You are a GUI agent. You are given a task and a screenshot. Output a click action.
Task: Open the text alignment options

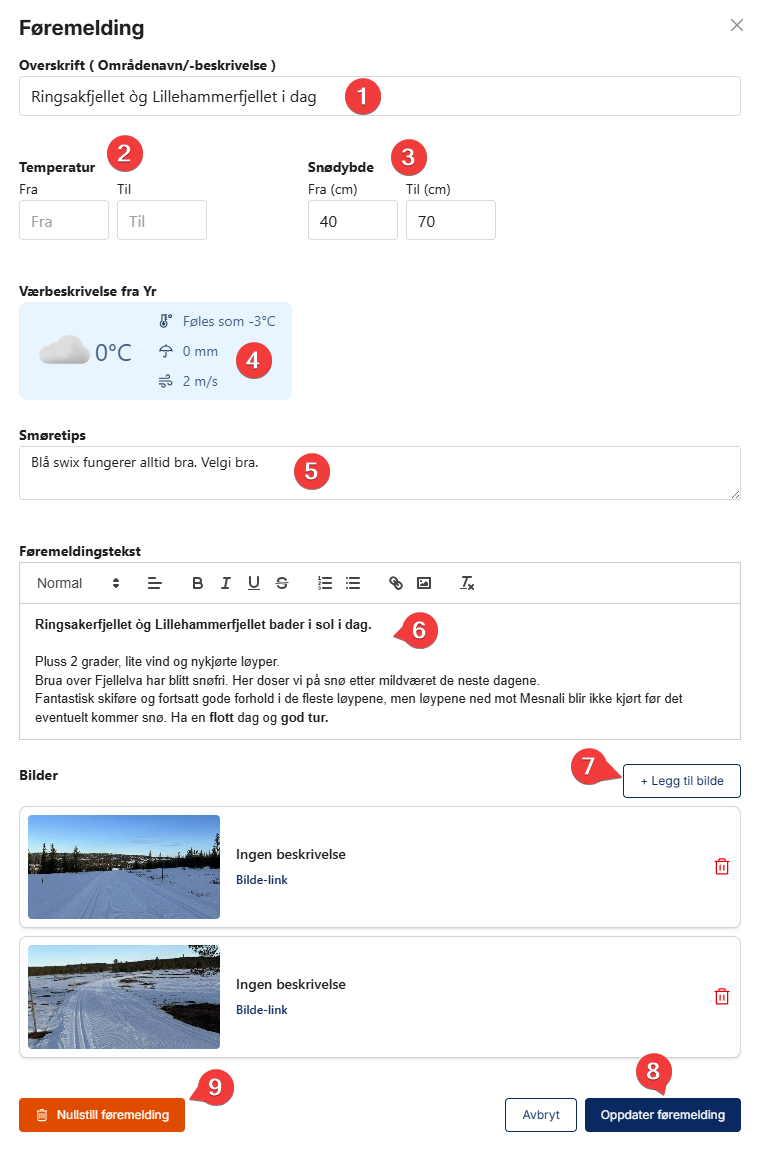click(154, 583)
